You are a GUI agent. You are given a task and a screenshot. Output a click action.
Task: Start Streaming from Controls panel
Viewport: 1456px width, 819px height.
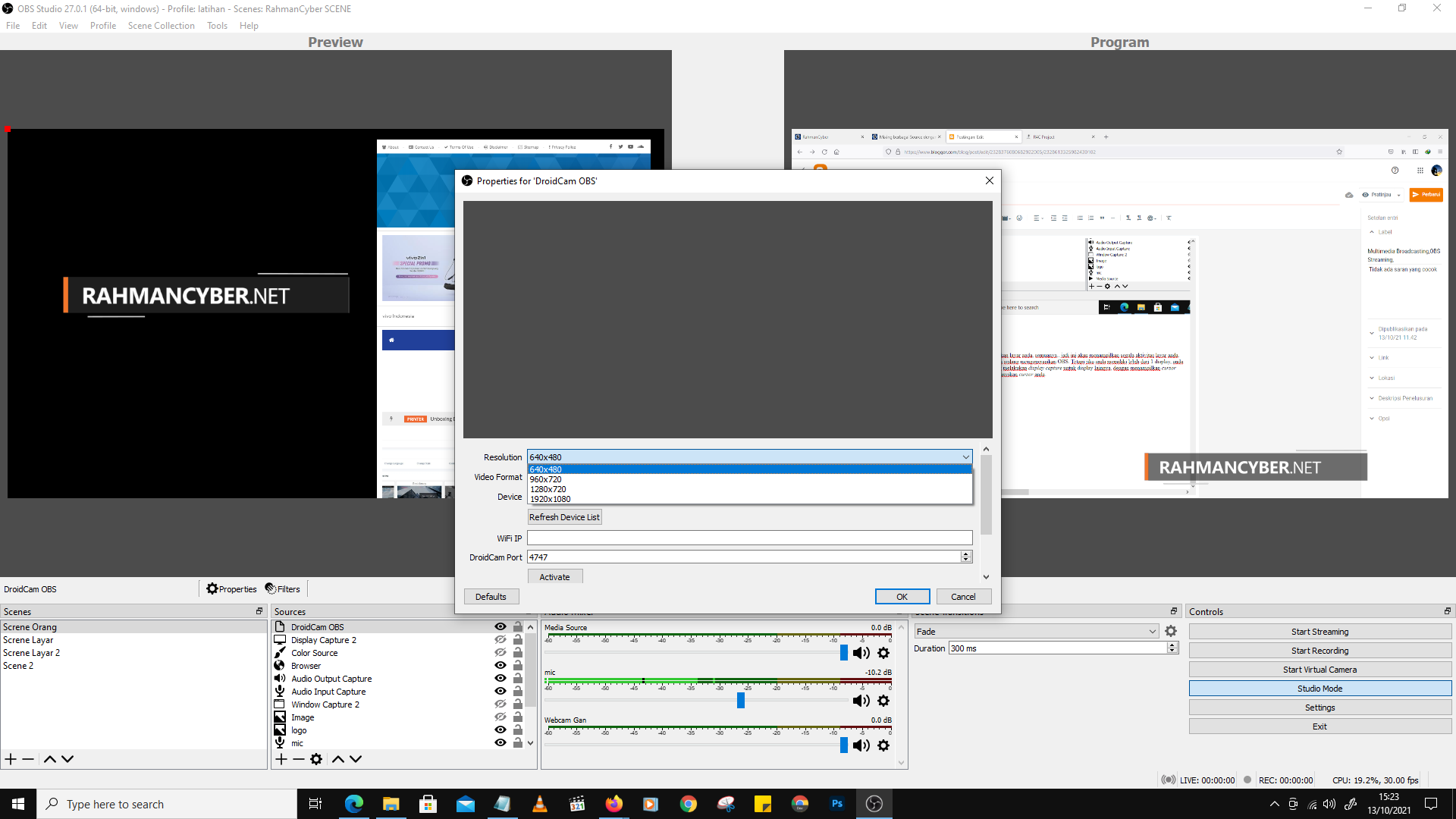[1319, 632]
